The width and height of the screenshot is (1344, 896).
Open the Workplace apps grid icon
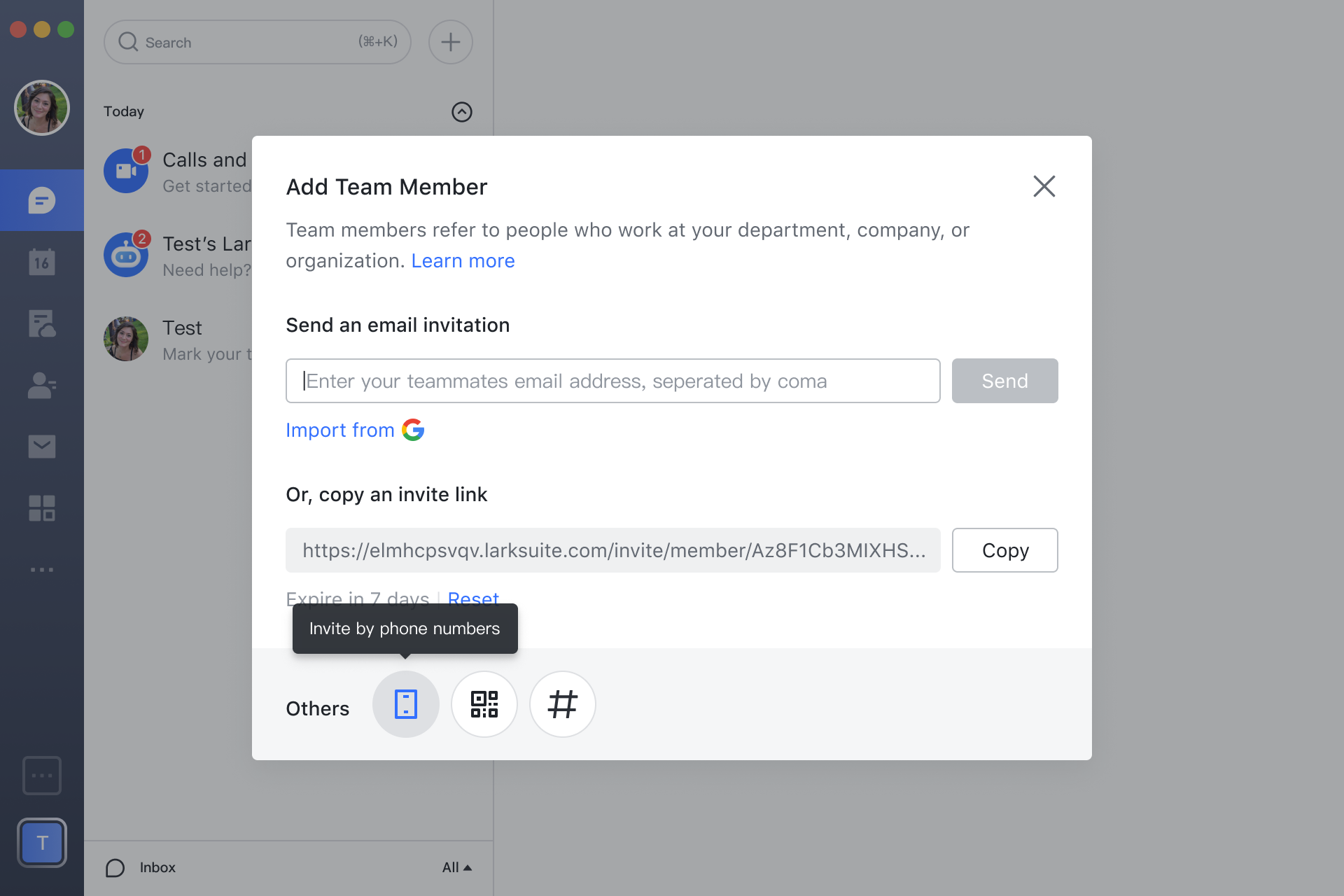click(42, 508)
